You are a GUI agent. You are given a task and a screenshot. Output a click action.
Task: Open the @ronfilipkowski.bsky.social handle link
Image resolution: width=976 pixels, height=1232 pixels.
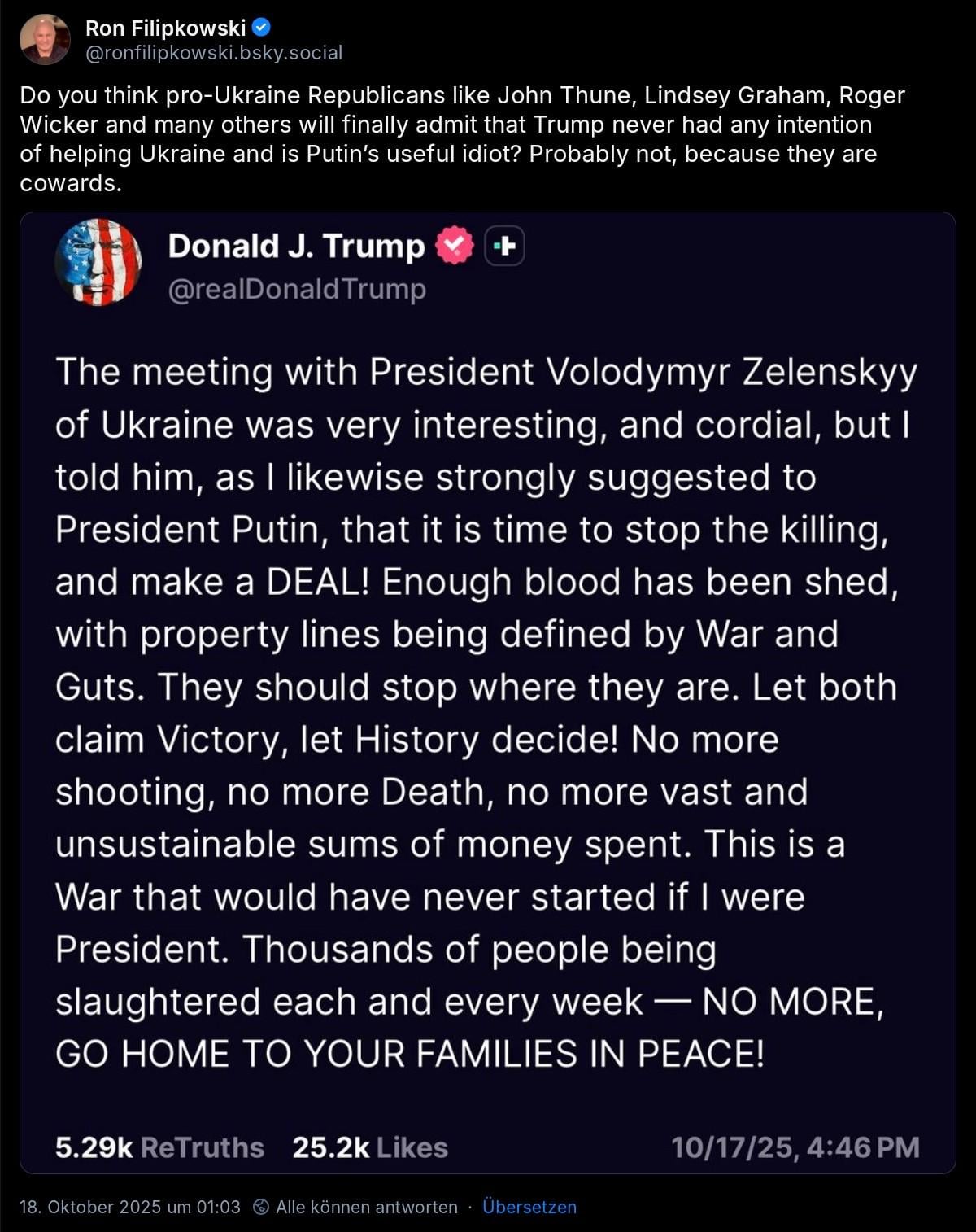pyautogui.click(x=214, y=53)
